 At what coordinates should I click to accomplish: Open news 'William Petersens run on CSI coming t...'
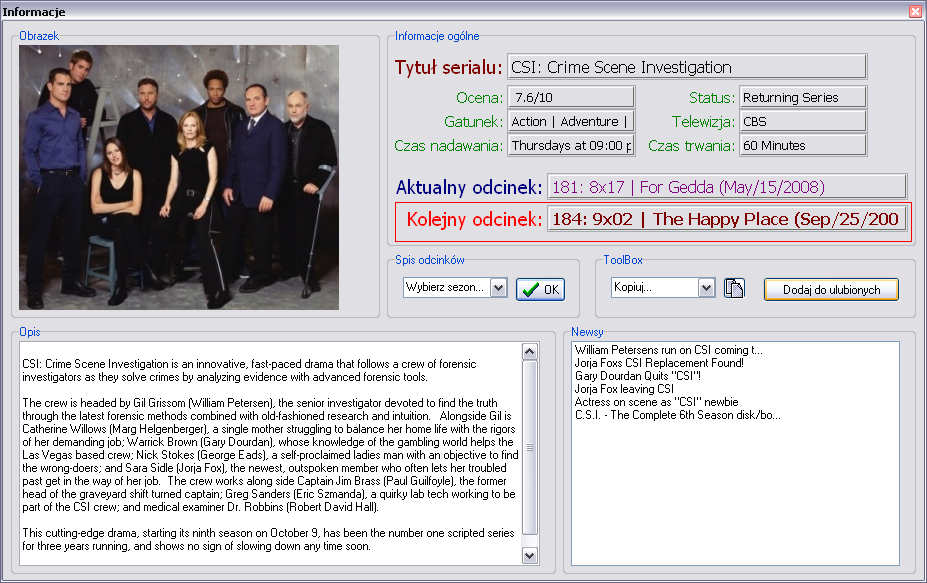(669, 350)
